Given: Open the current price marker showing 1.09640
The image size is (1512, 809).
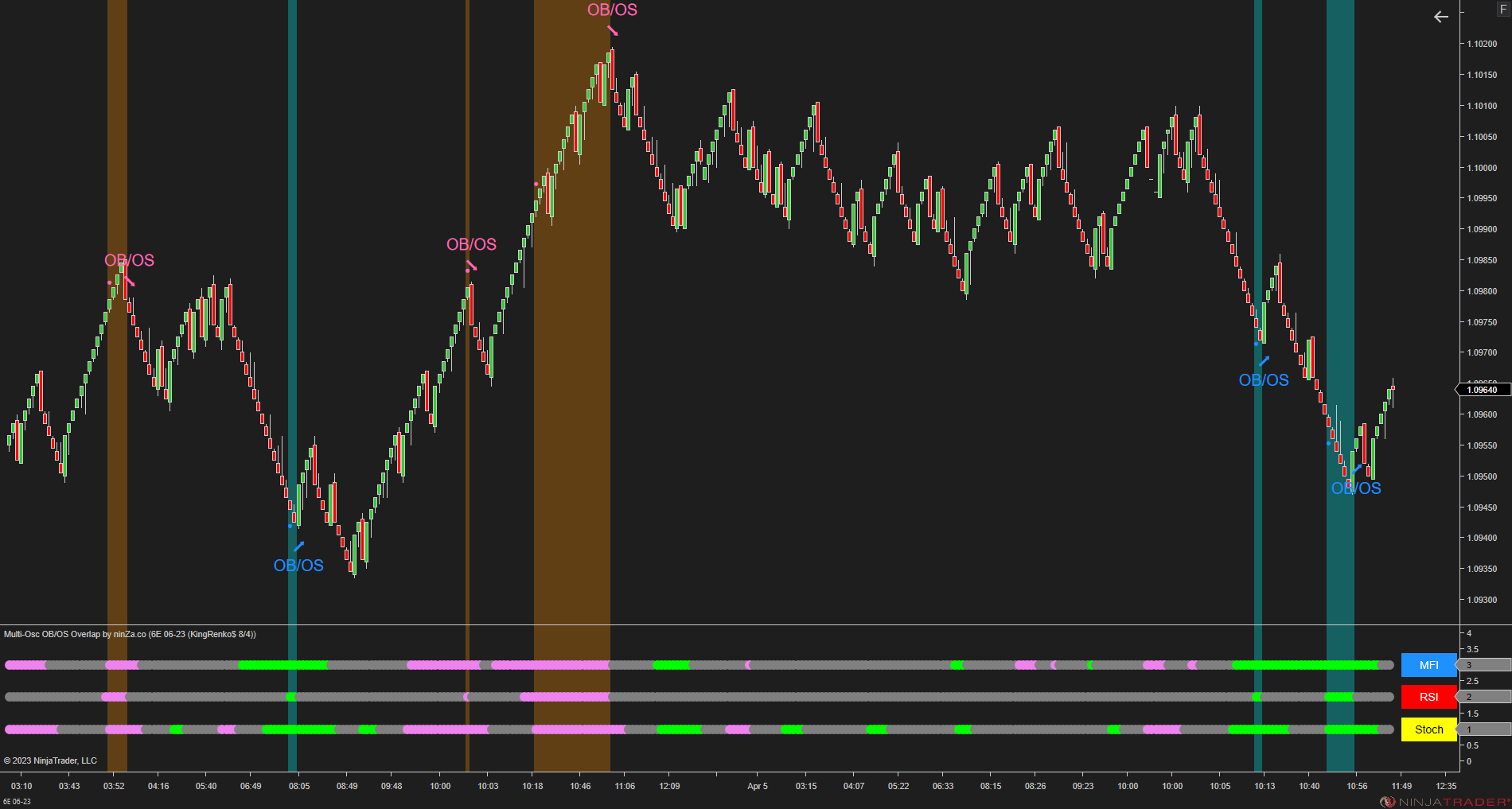Looking at the screenshot, I should (1482, 390).
